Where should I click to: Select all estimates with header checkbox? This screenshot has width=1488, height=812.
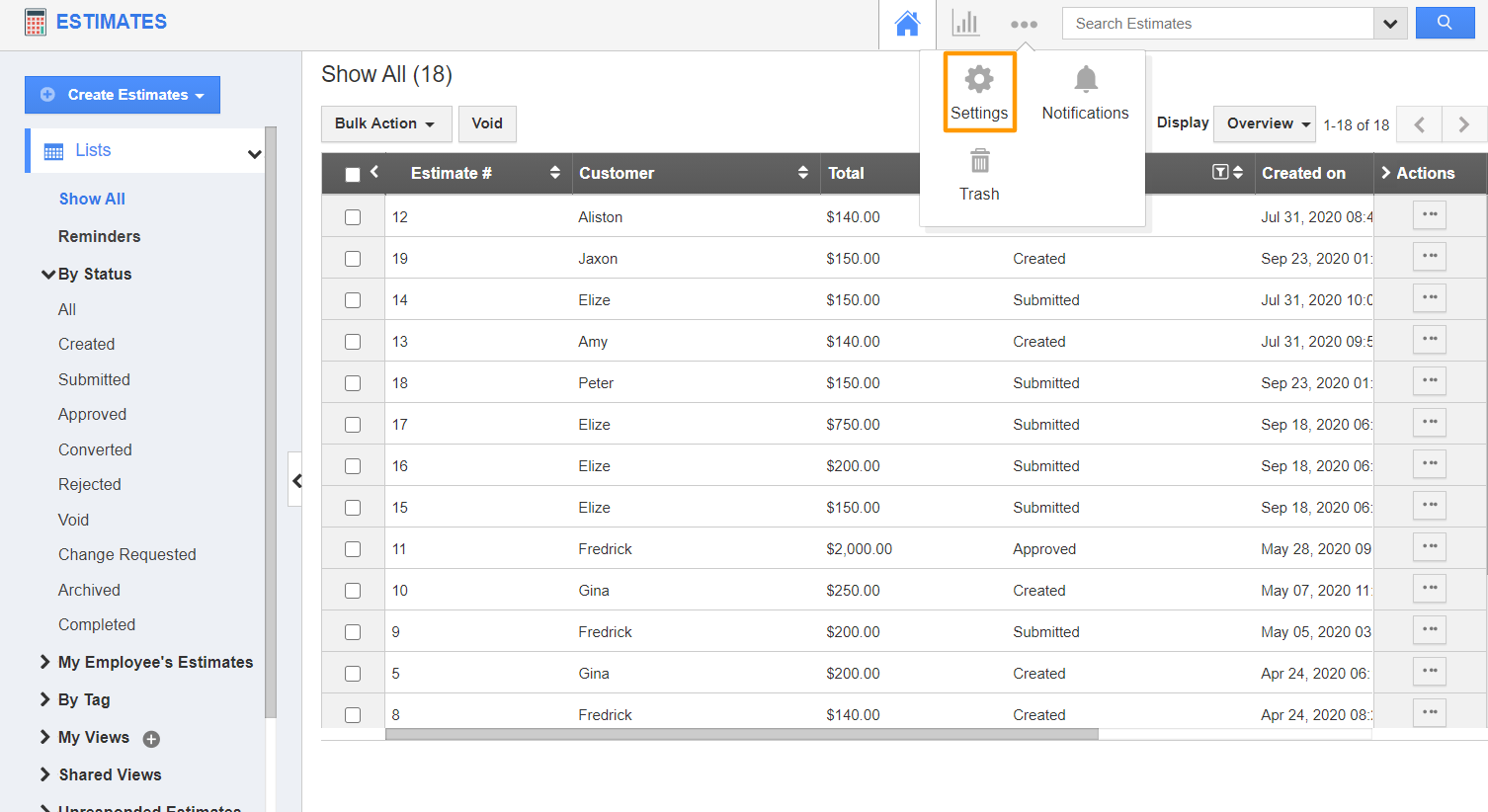coord(353,172)
